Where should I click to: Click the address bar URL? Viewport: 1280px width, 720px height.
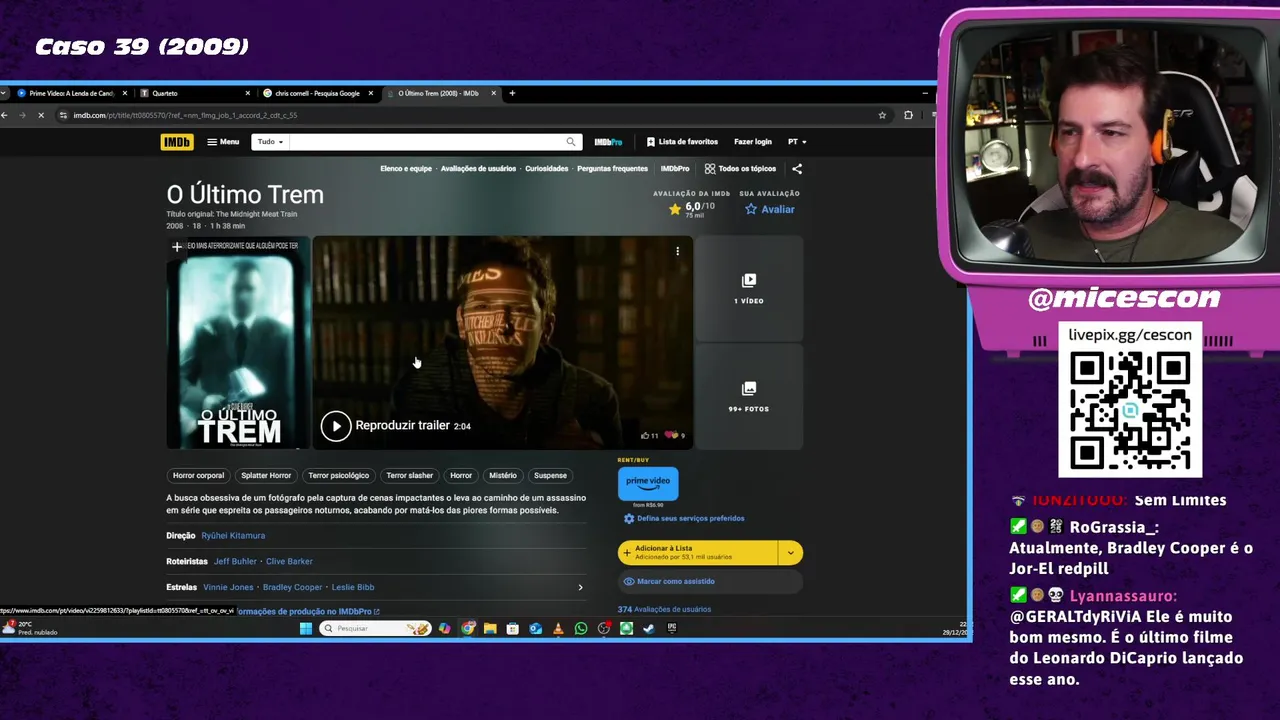tap(185, 115)
